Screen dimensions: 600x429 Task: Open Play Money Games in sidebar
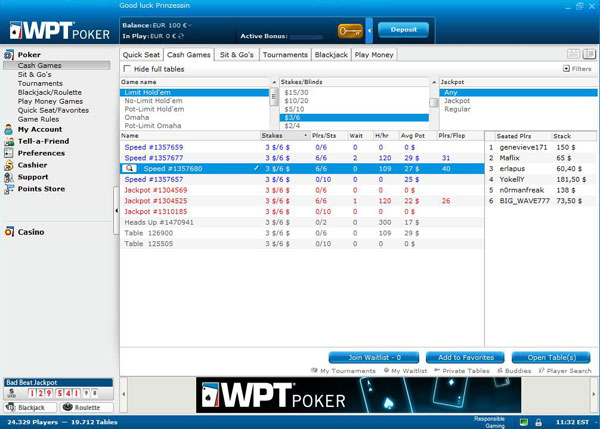(x=50, y=101)
